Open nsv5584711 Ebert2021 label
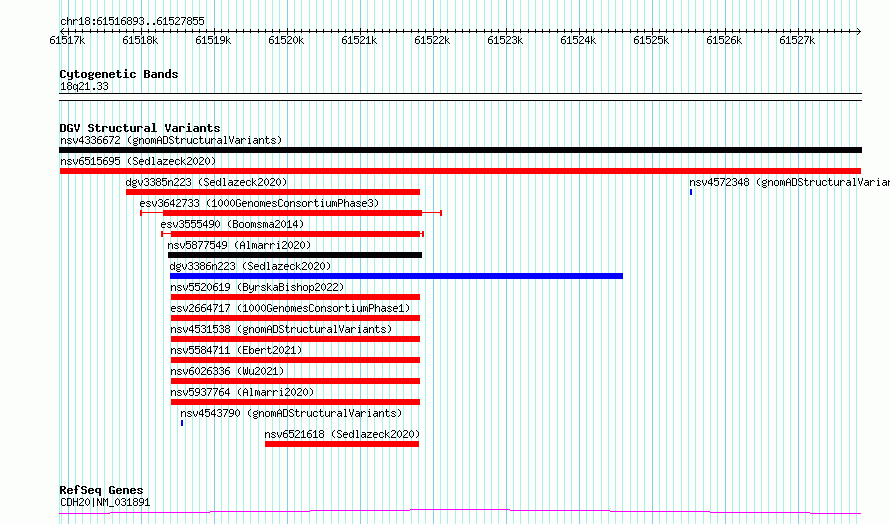 [236, 350]
